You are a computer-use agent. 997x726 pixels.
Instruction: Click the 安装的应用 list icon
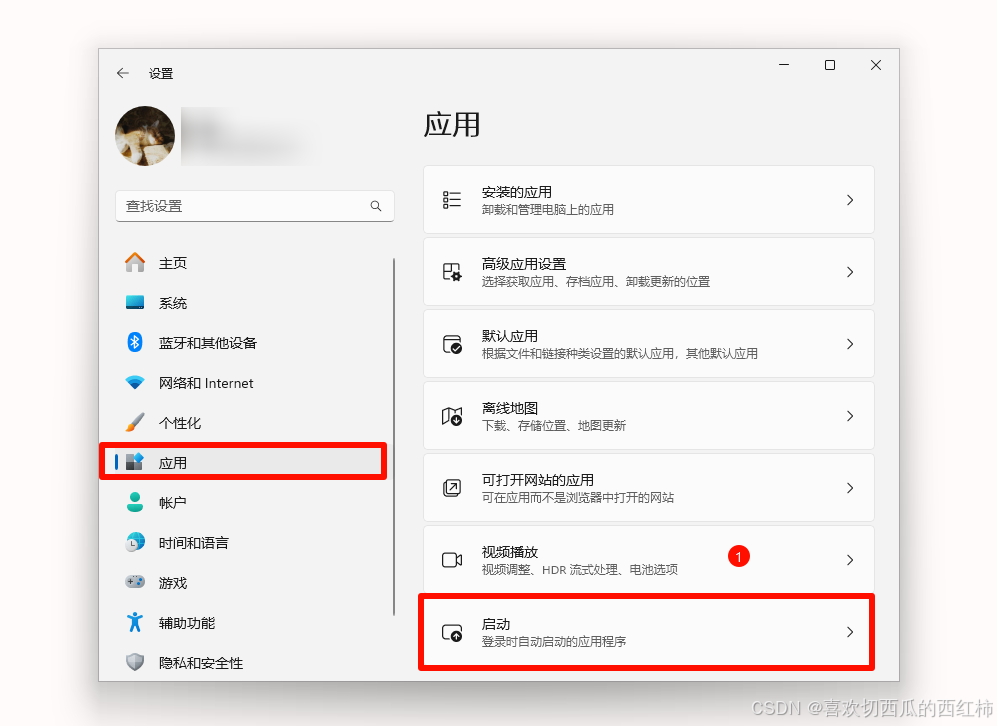(x=452, y=200)
